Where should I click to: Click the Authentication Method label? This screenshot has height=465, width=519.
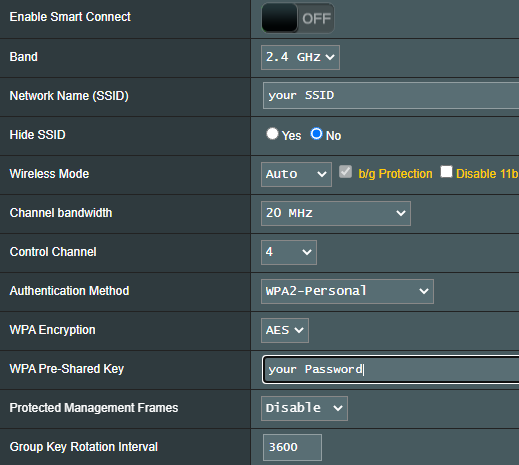click(x=69, y=291)
